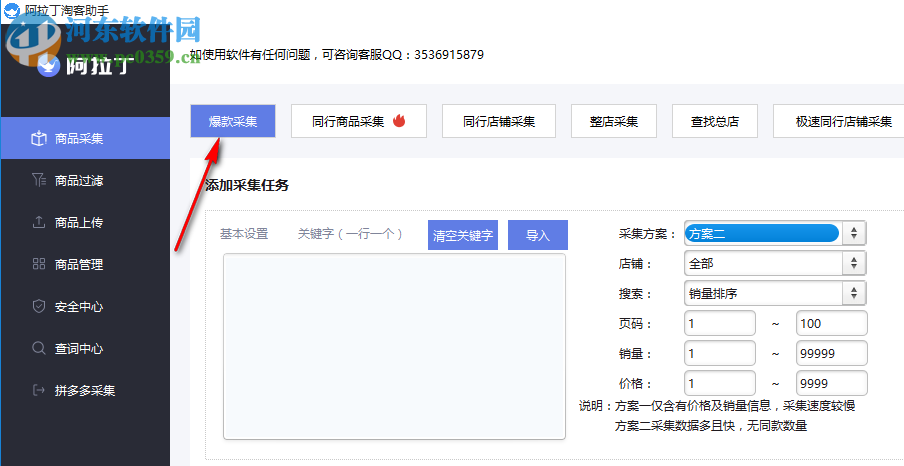Switch to 同行商品采集 tab
This screenshot has height=466, width=904.
[x=359, y=121]
